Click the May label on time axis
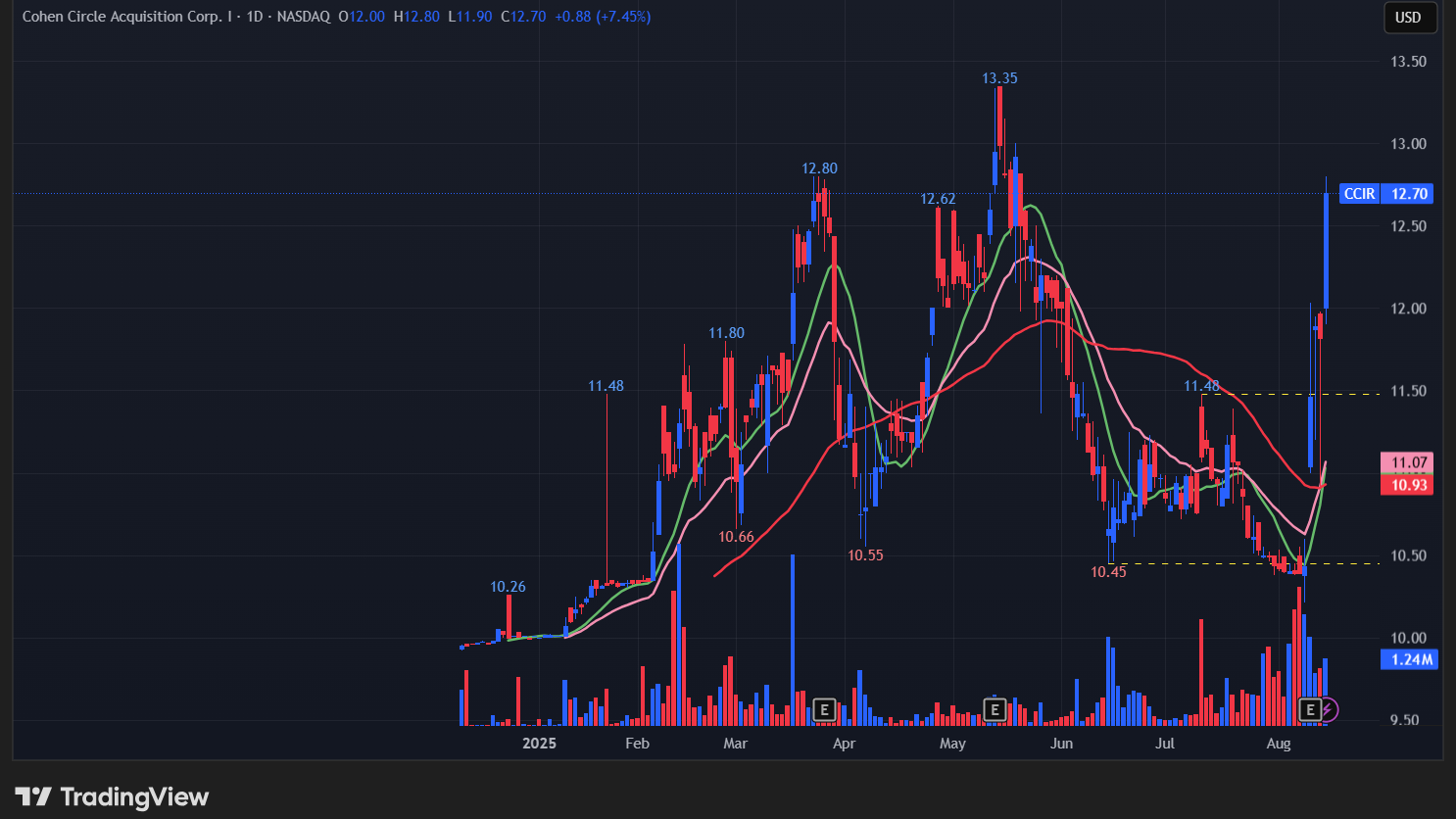1456x819 pixels. pyautogui.click(x=952, y=744)
